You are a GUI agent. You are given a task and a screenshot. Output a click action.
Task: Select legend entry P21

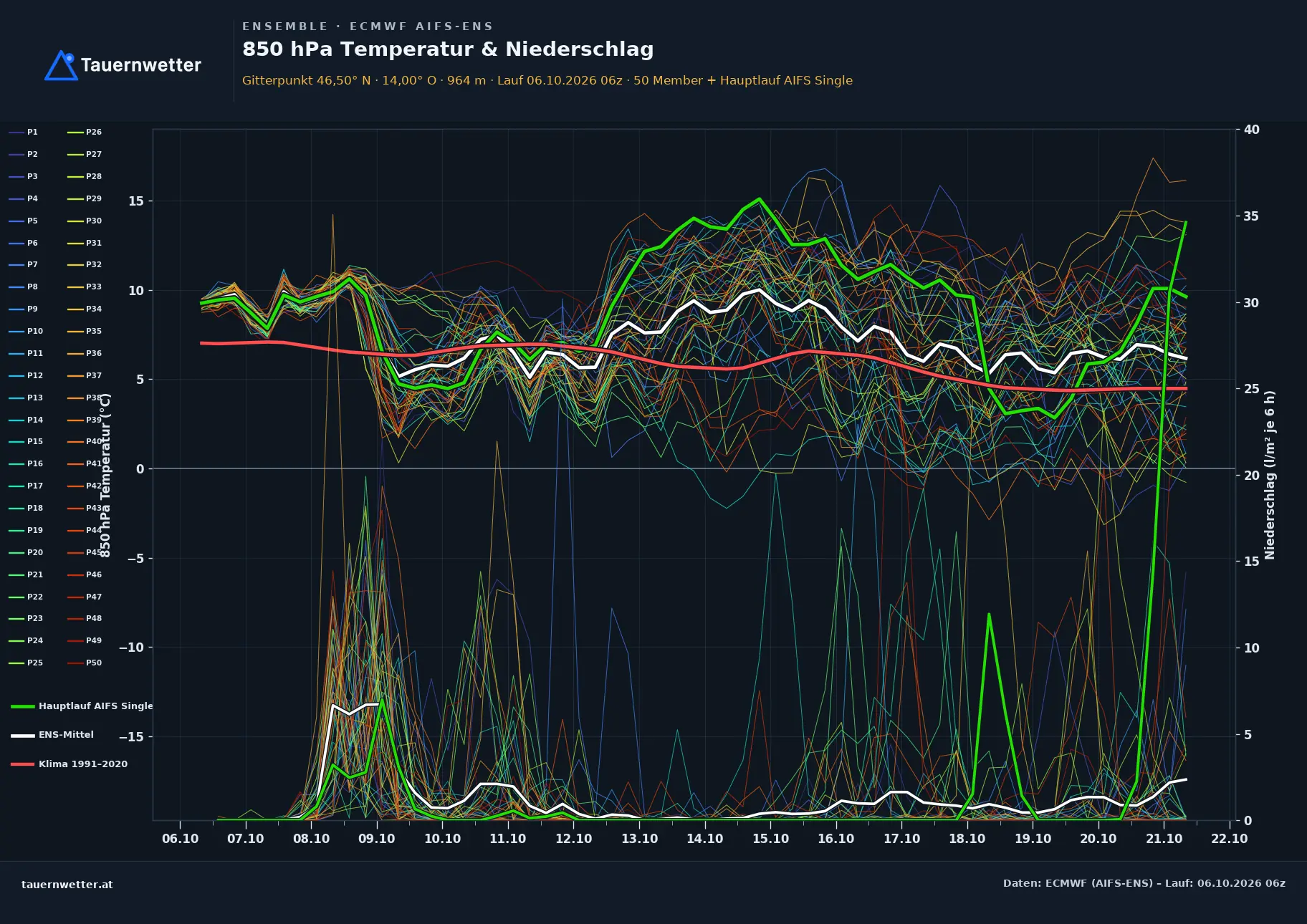[x=26, y=575]
